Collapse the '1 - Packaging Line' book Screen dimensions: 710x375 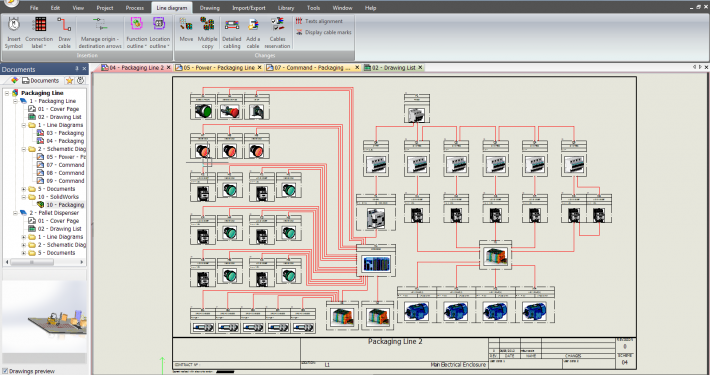coord(15,101)
